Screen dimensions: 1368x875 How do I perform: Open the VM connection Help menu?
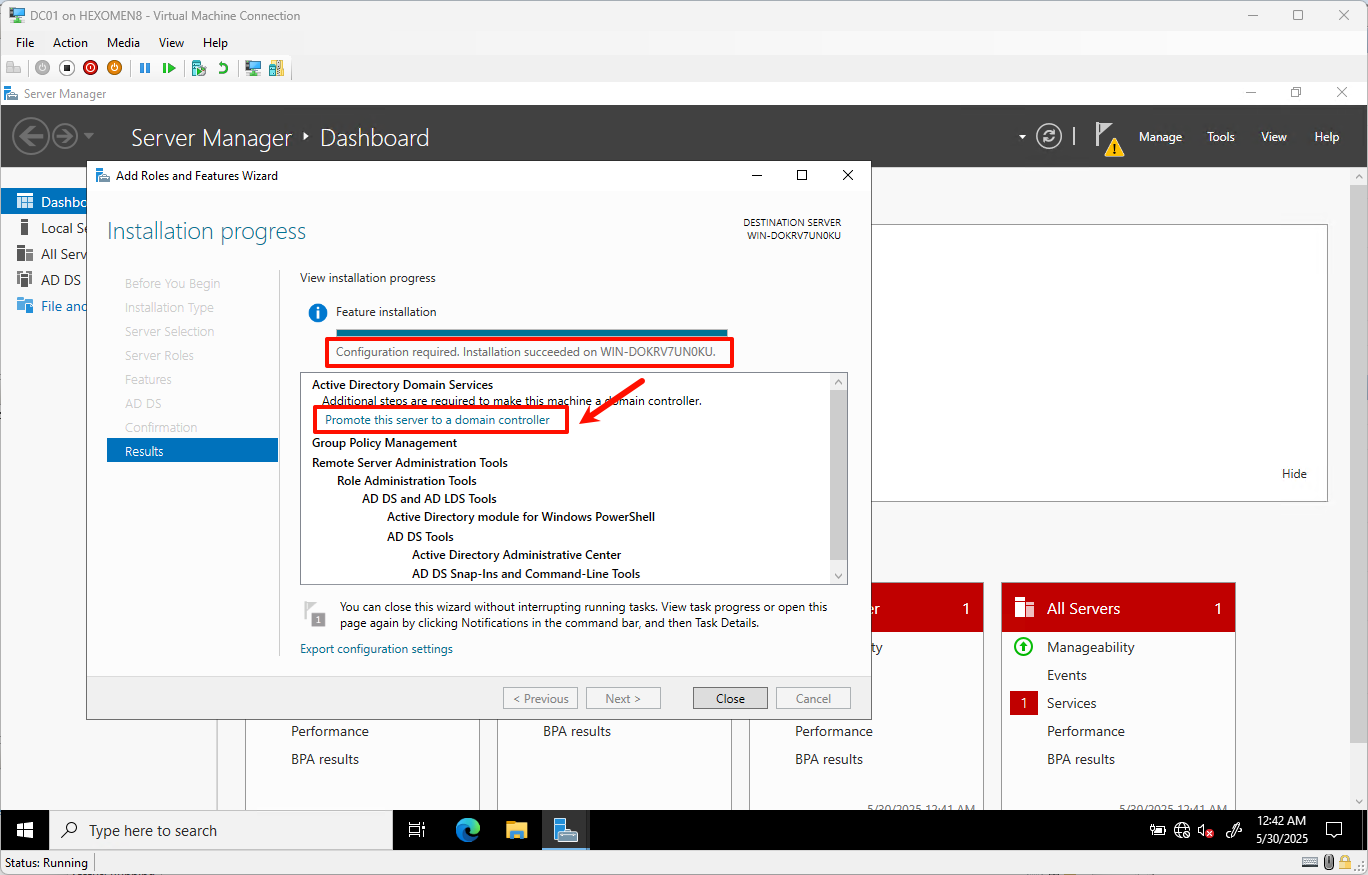[x=215, y=43]
